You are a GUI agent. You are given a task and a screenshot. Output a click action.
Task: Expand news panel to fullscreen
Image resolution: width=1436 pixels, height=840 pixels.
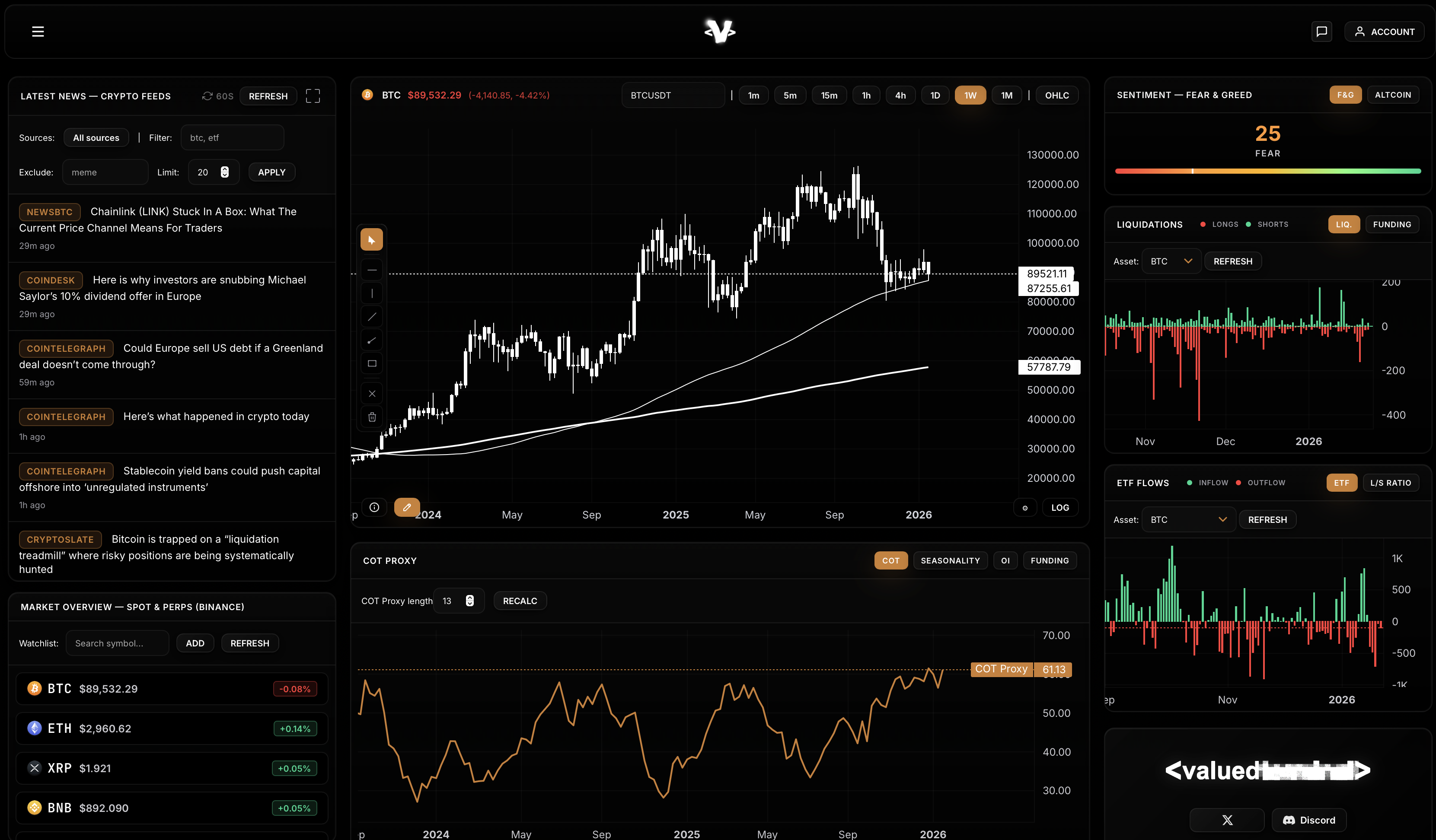tap(313, 95)
